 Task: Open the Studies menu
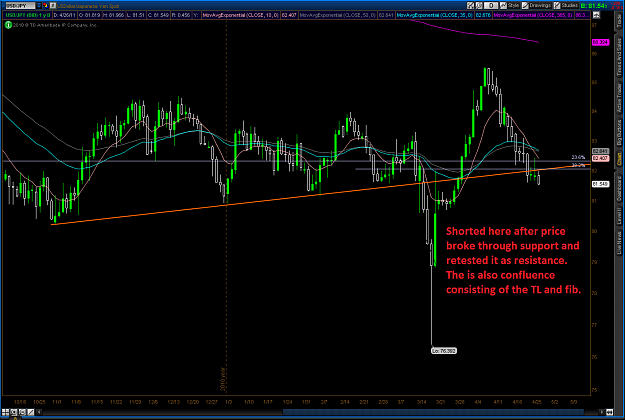coord(566,6)
